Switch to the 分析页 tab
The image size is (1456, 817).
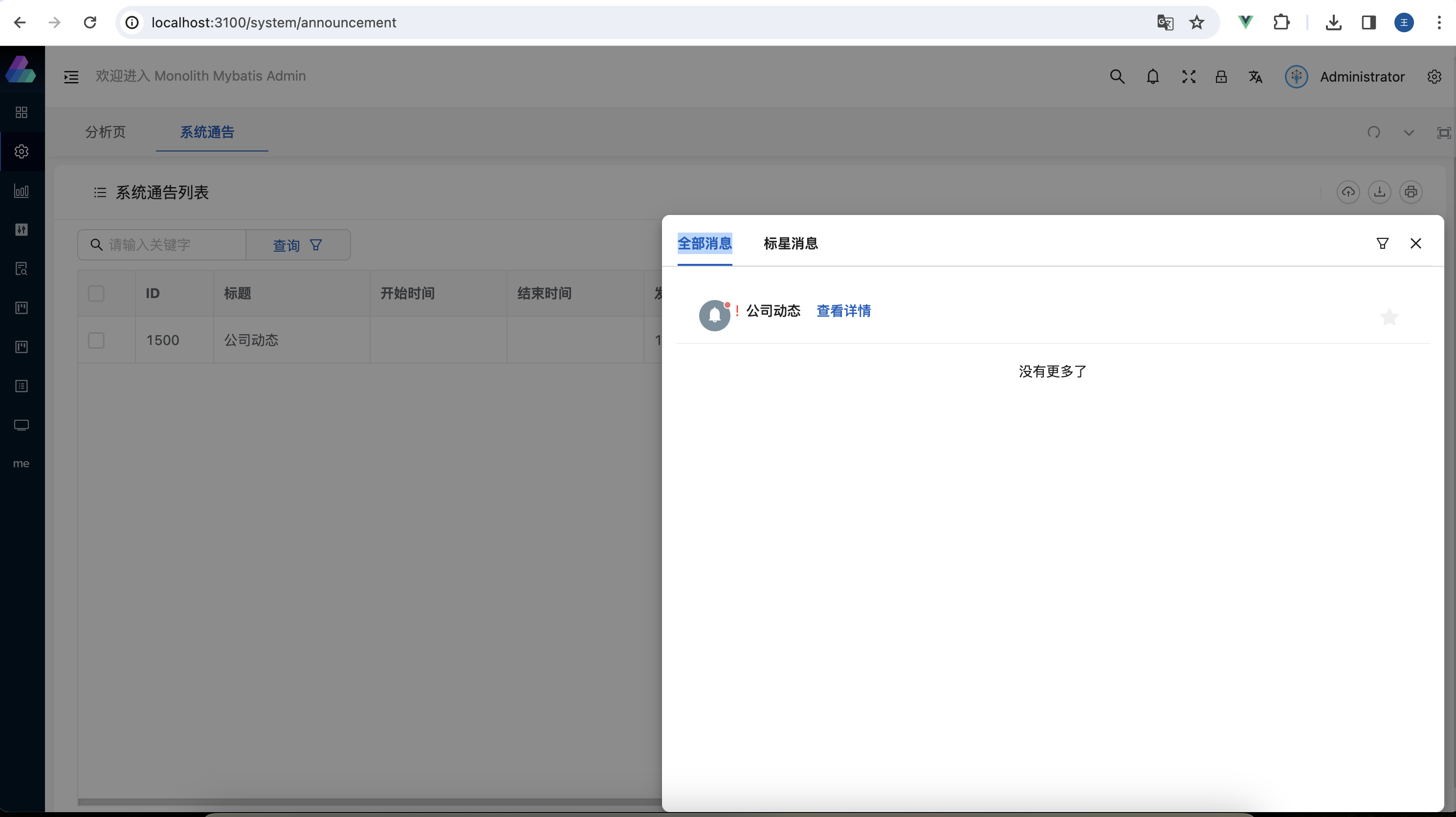click(105, 132)
